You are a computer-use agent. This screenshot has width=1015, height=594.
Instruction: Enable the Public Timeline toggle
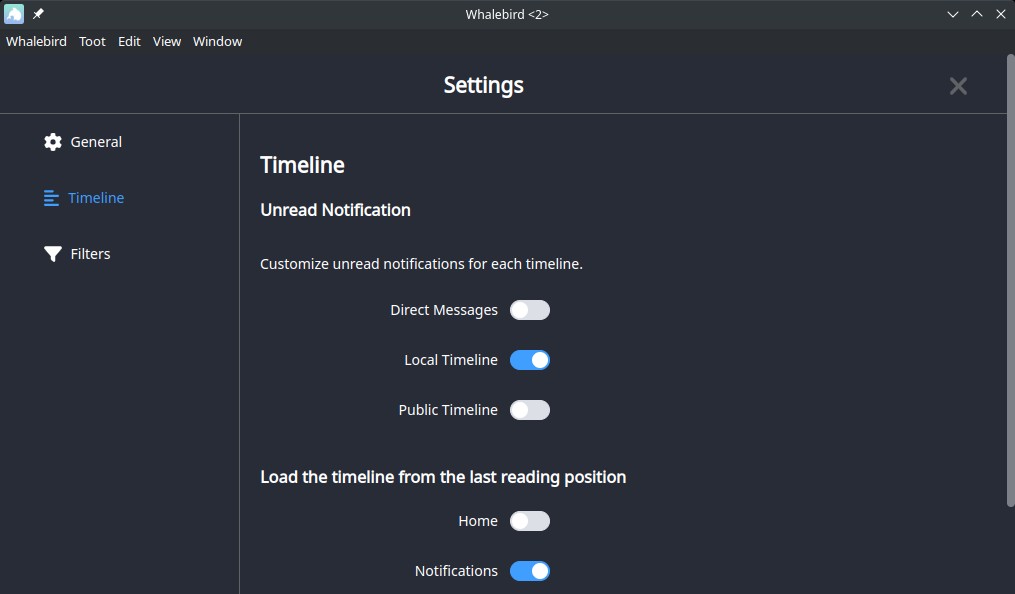[x=530, y=410]
